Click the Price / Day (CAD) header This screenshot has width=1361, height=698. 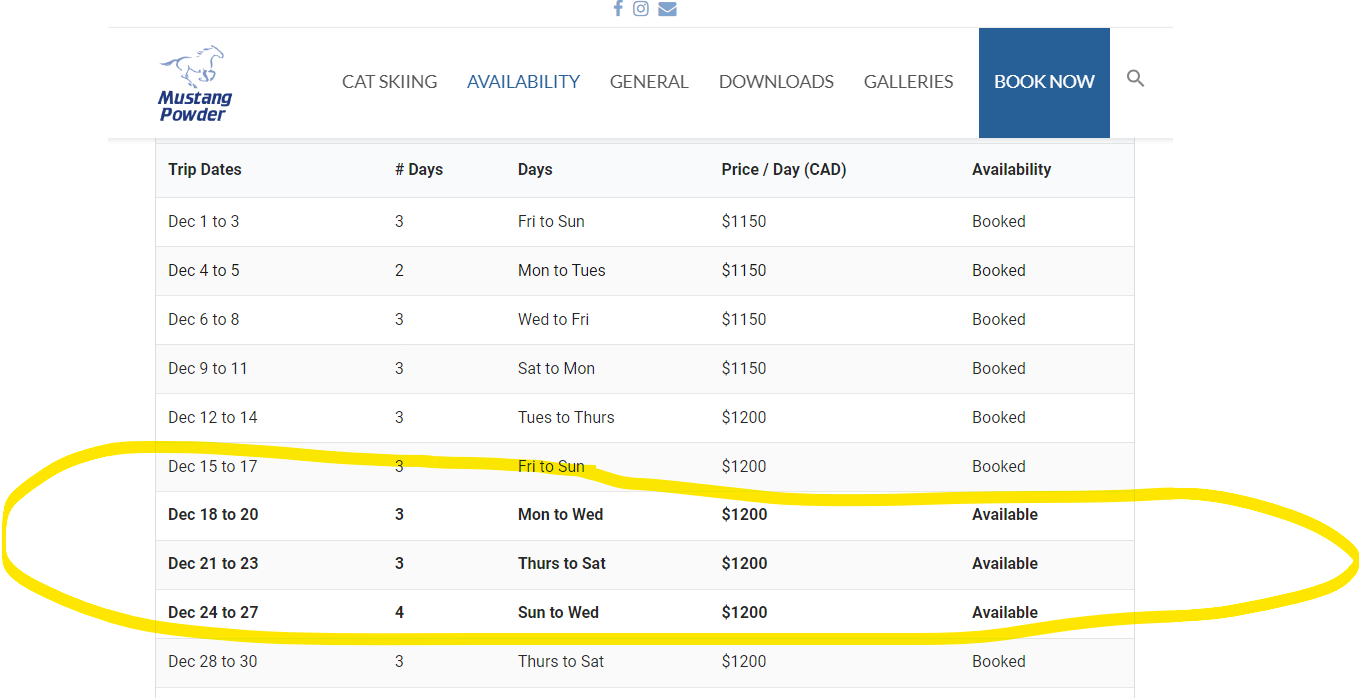(x=783, y=170)
